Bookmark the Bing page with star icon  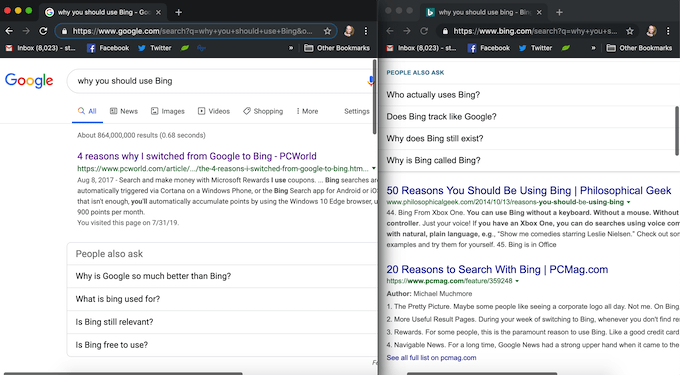coord(630,31)
